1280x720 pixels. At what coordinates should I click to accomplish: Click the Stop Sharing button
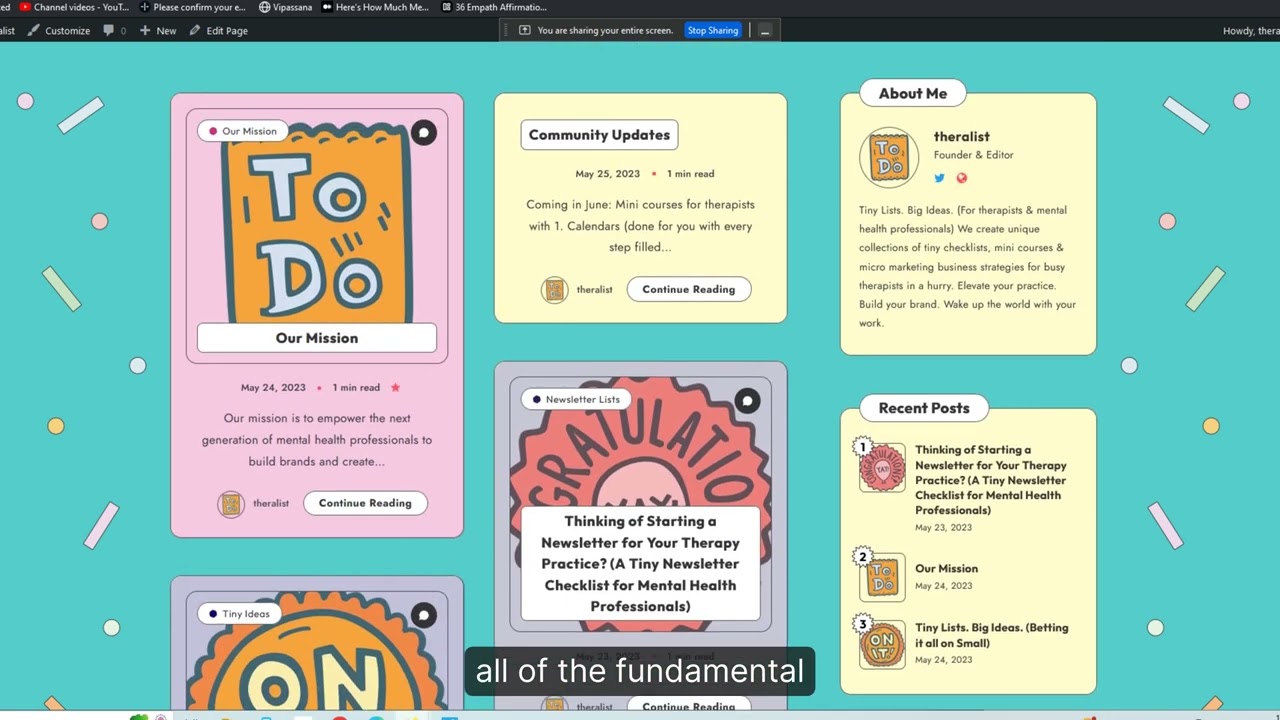point(713,31)
